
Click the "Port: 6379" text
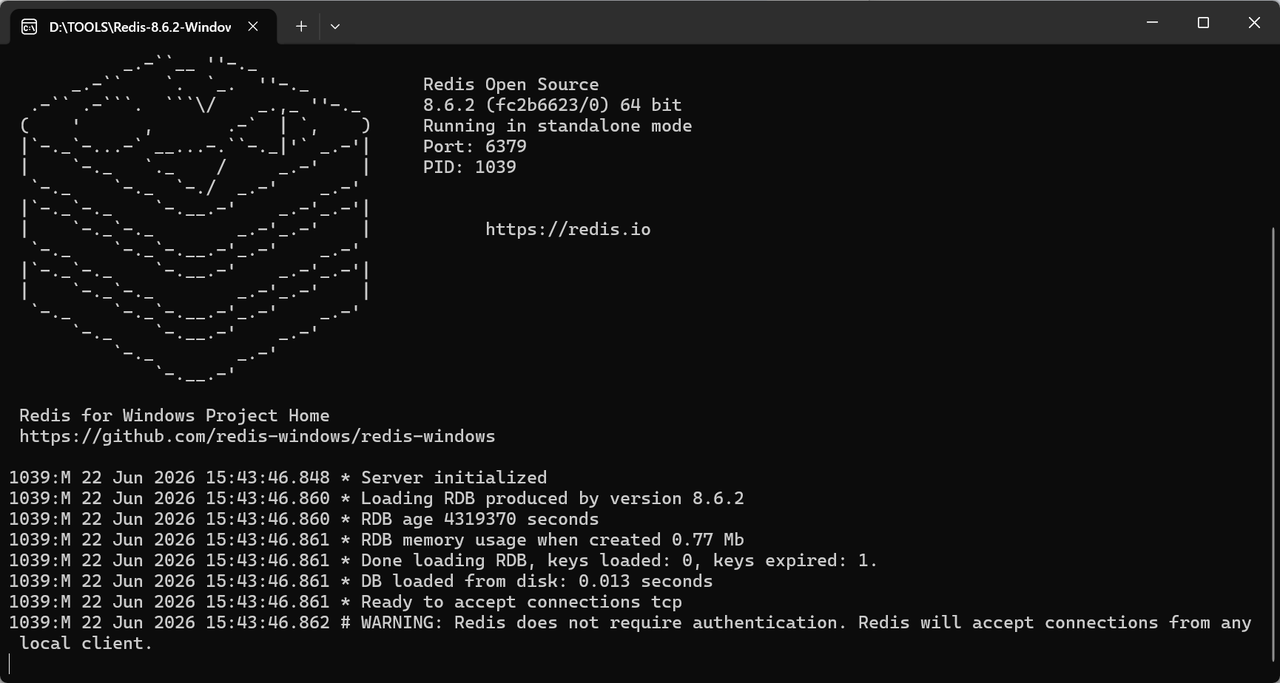(475, 146)
